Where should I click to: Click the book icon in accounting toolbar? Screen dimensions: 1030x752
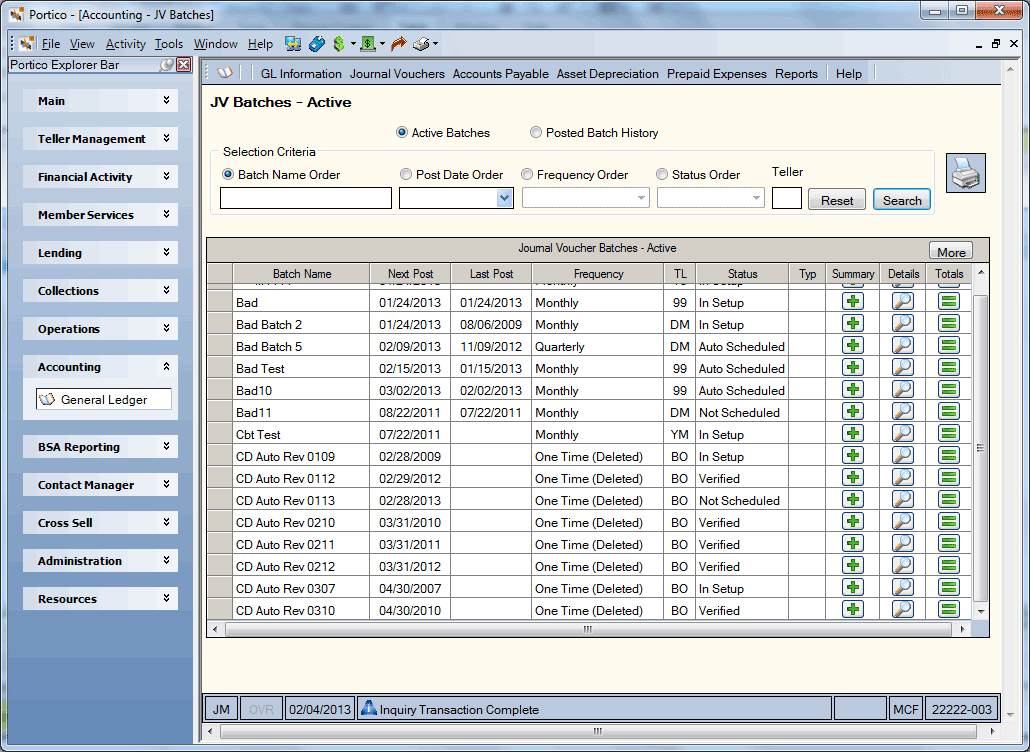(225, 73)
